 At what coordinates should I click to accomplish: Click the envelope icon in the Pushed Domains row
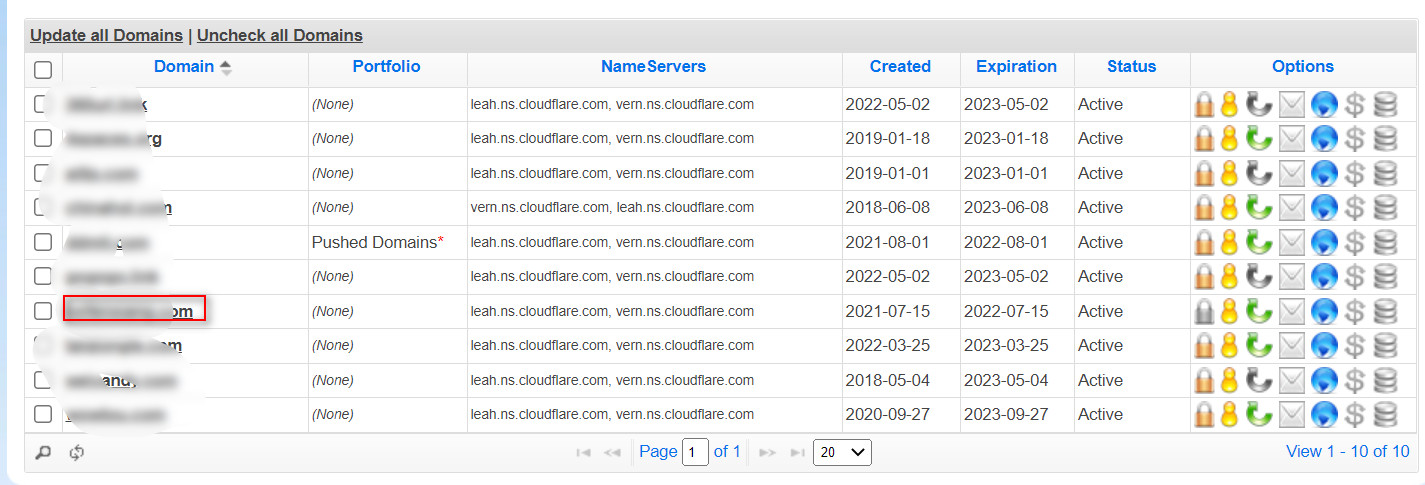pos(1293,243)
